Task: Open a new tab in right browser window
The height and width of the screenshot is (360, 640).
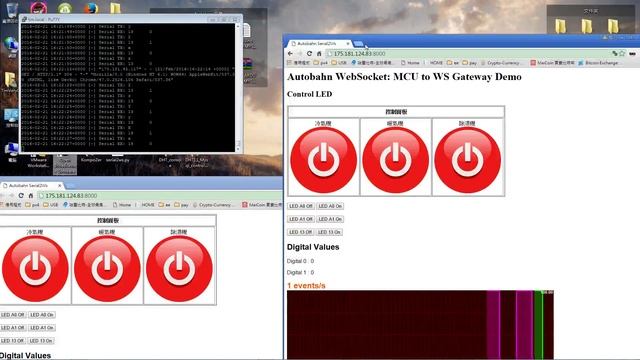Action: click(x=358, y=44)
